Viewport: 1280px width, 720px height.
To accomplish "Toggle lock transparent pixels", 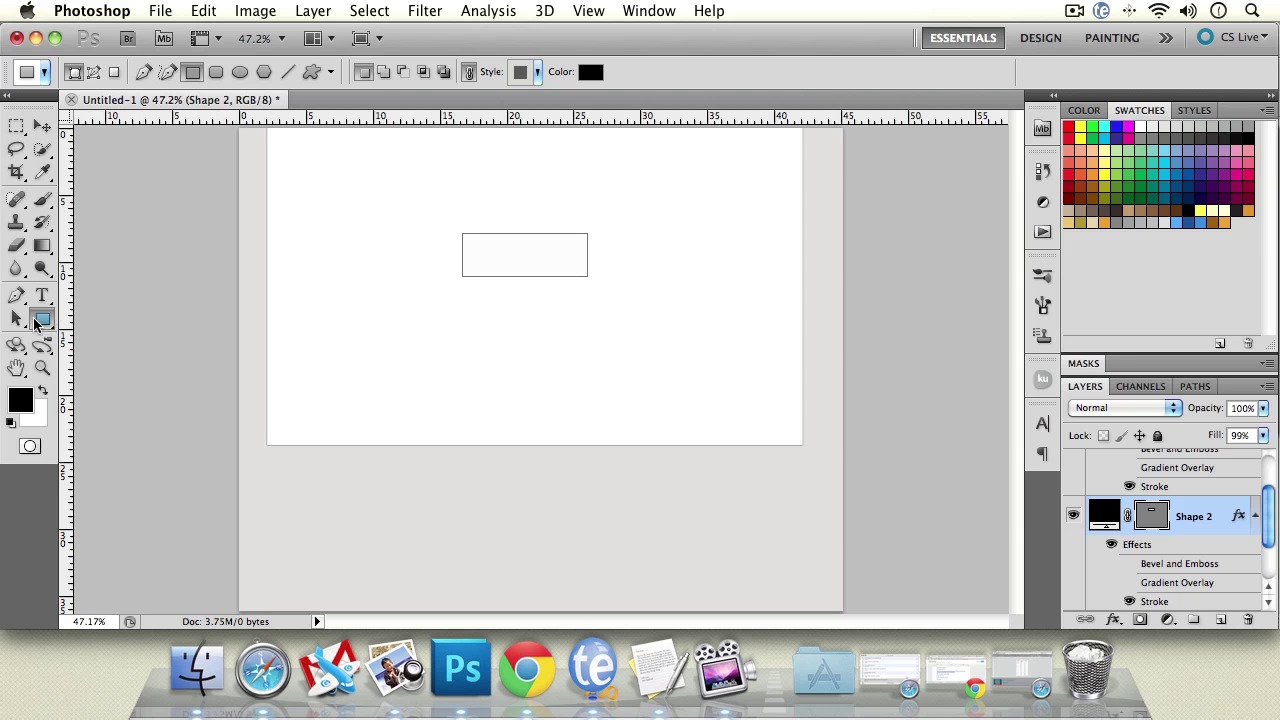I will coord(1103,436).
